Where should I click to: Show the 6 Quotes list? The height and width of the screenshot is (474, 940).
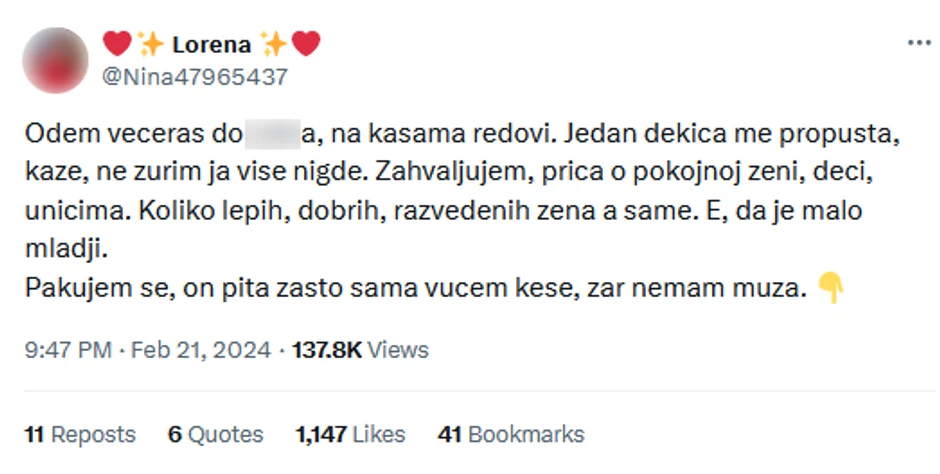(x=215, y=434)
